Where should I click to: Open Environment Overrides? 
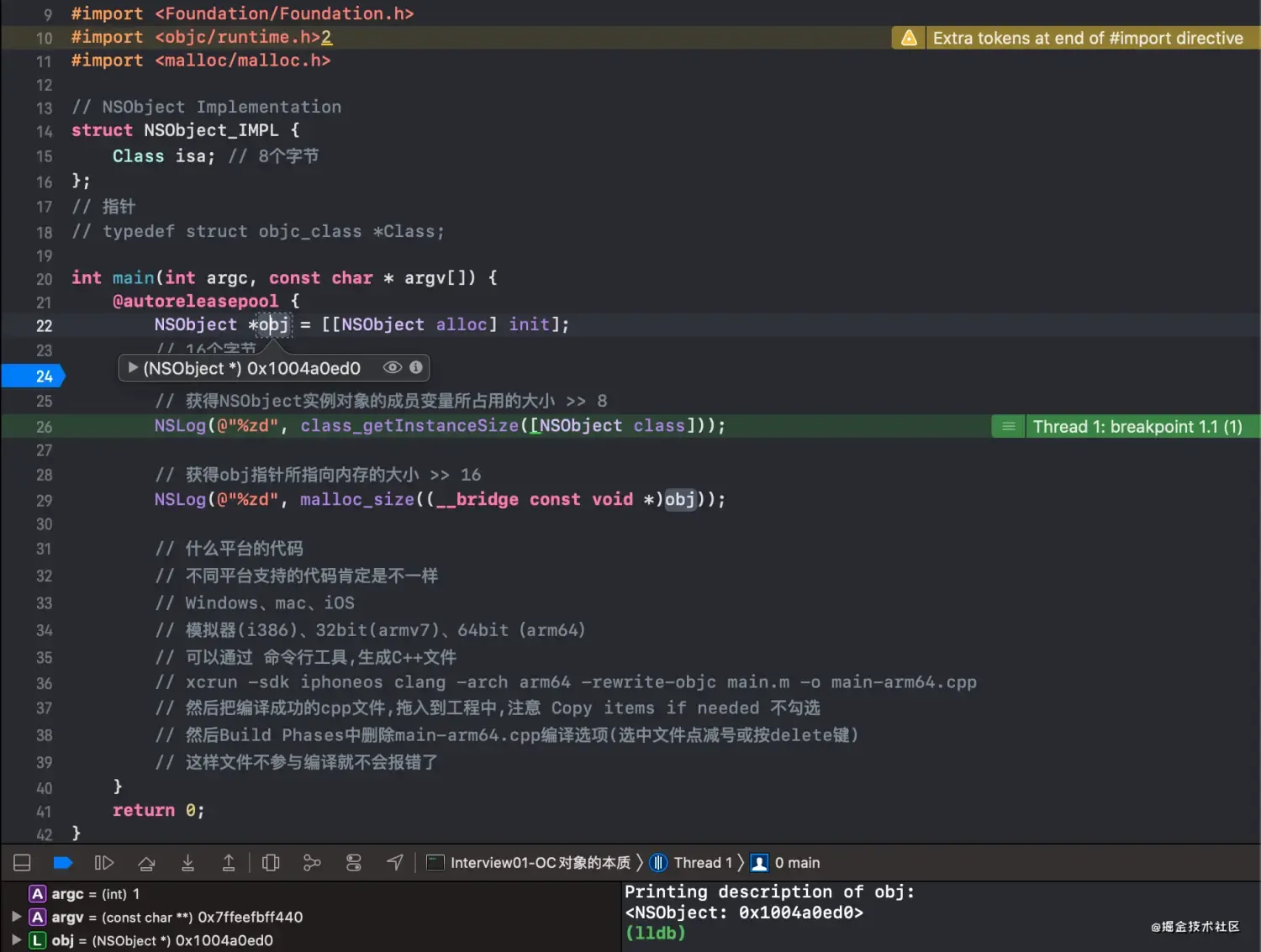354,862
